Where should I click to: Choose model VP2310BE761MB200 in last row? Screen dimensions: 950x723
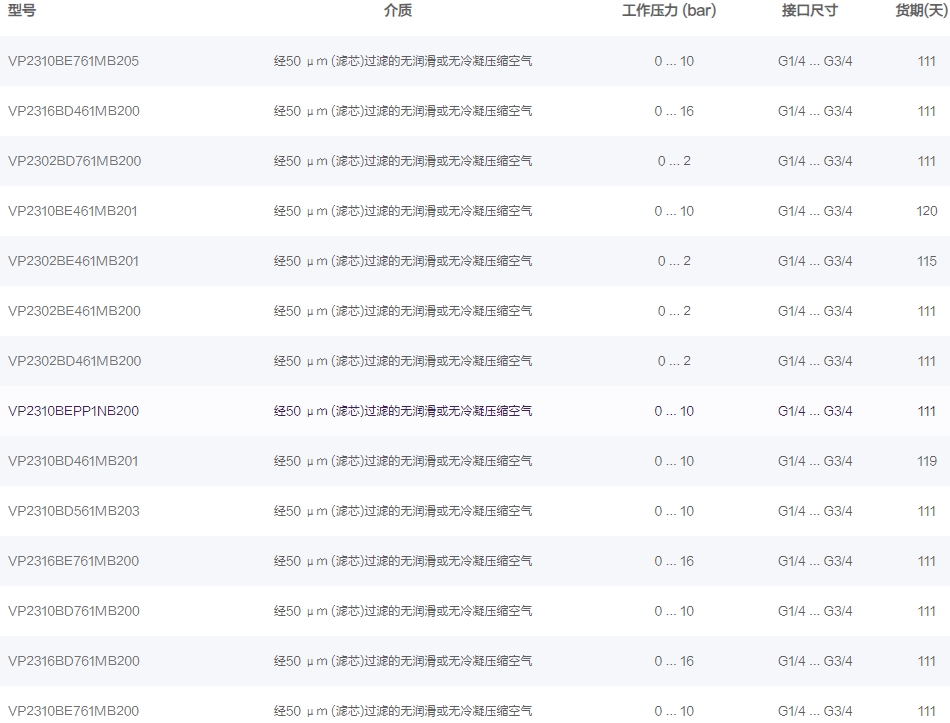tap(73, 711)
